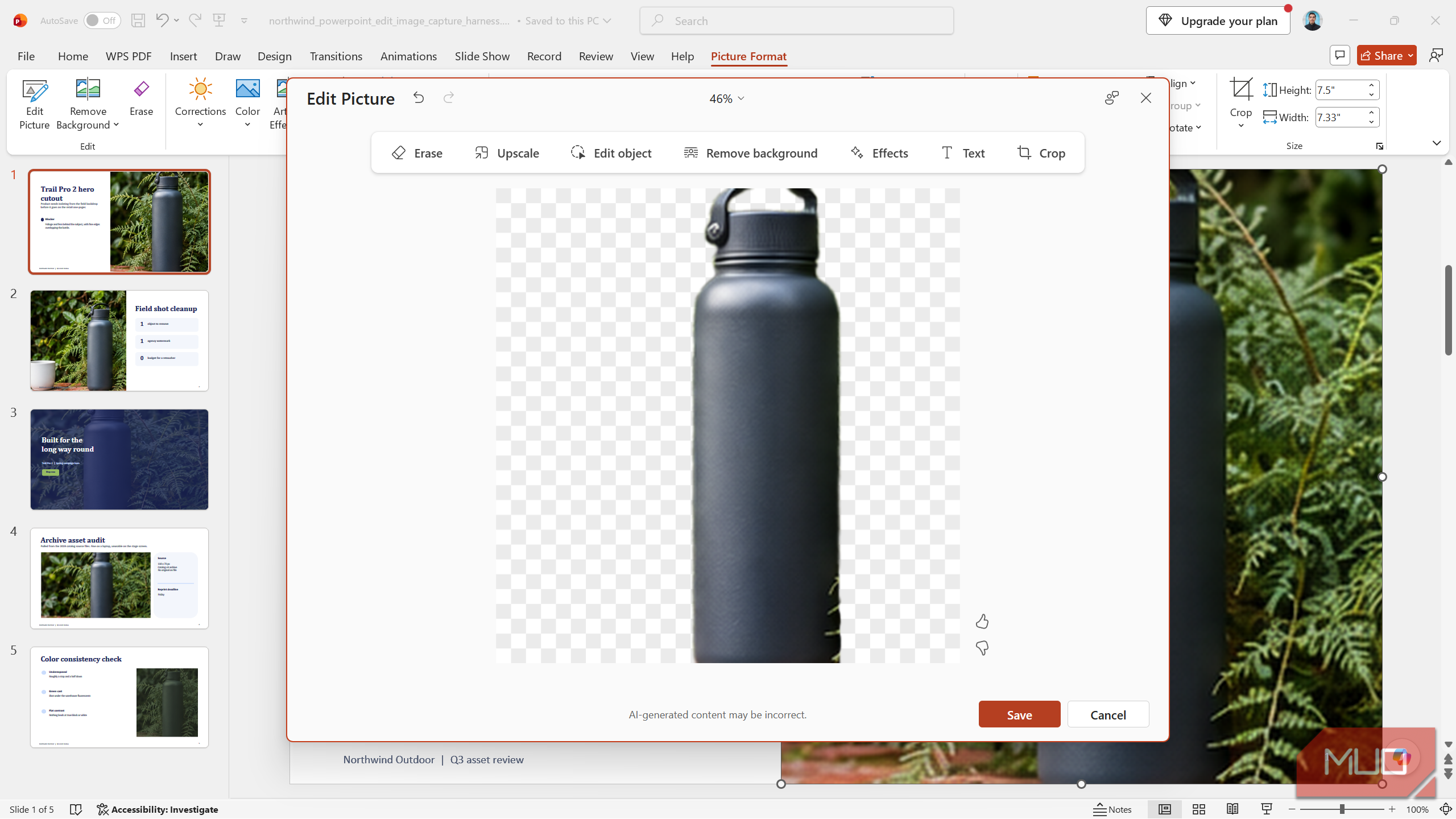This screenshot has height=819, width=1456.
Task: Open the File menu
Action: pos(26,56)
